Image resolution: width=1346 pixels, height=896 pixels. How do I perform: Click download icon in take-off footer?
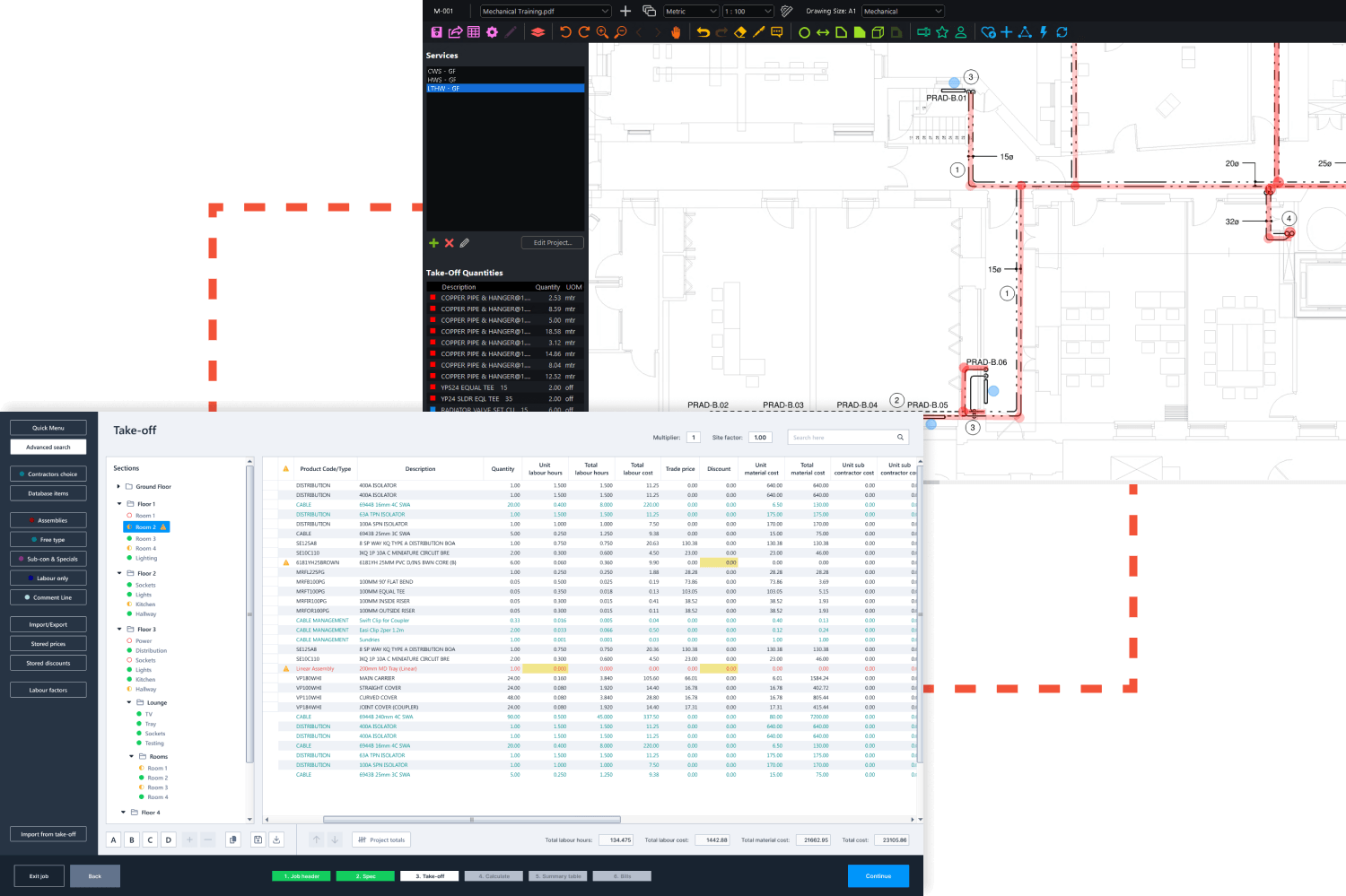tap(276, 839)
